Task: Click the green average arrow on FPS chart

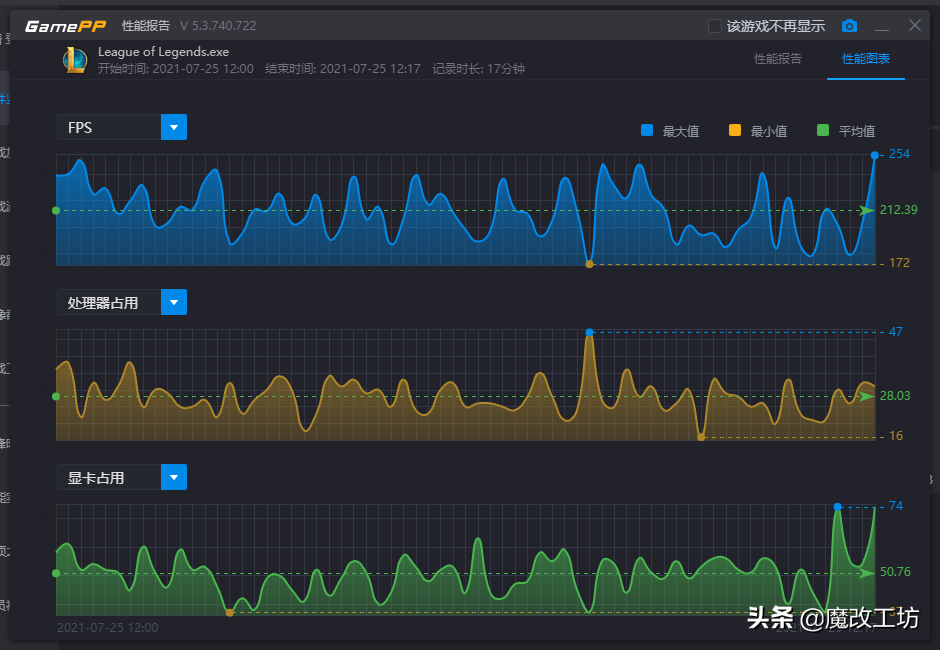Action: point(866,211)
